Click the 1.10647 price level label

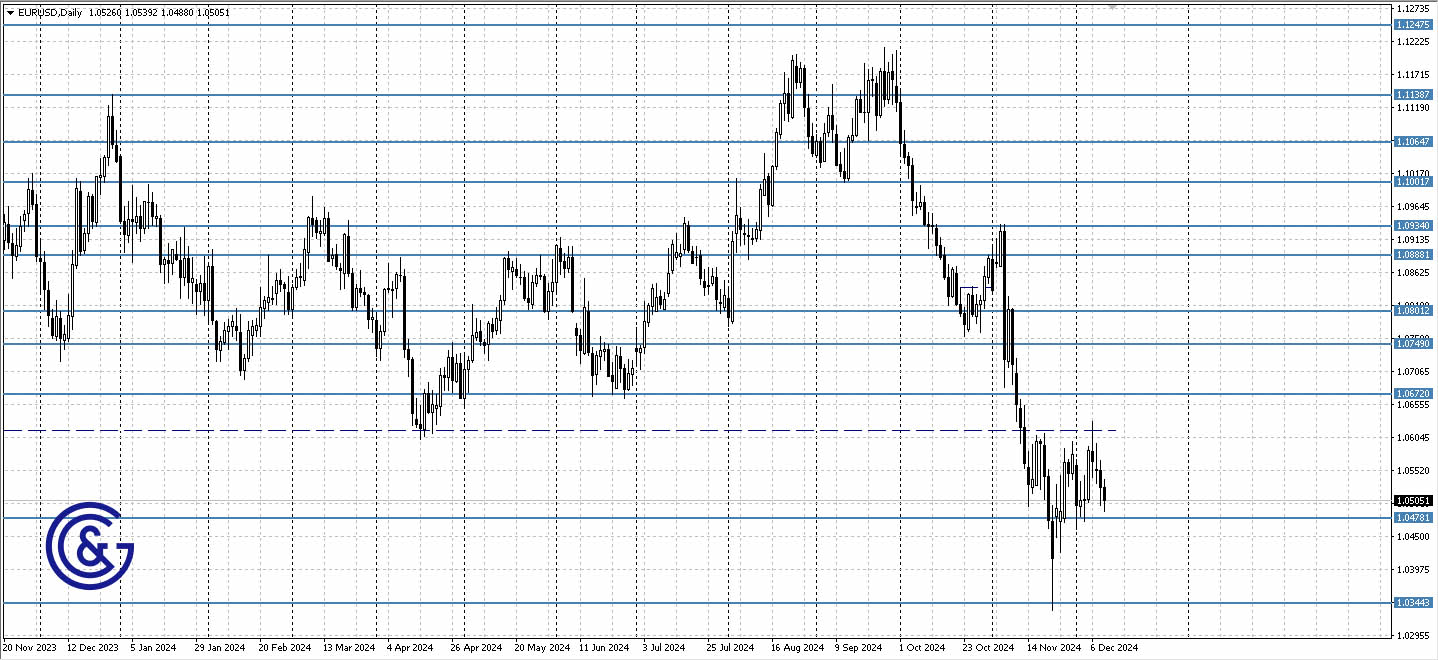point(1412,144)
